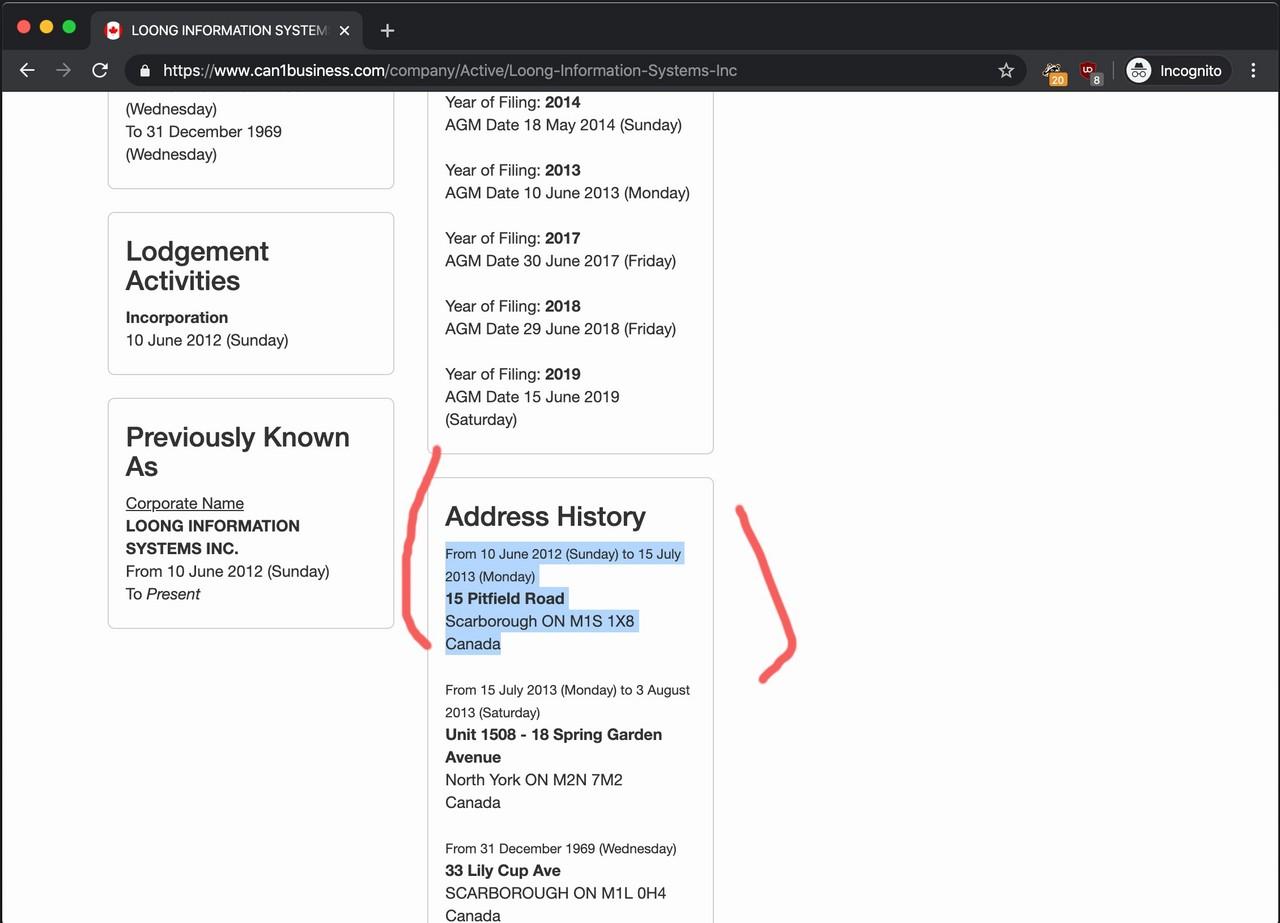
Task: Open a new browser tab
Action: coord(387,30)
